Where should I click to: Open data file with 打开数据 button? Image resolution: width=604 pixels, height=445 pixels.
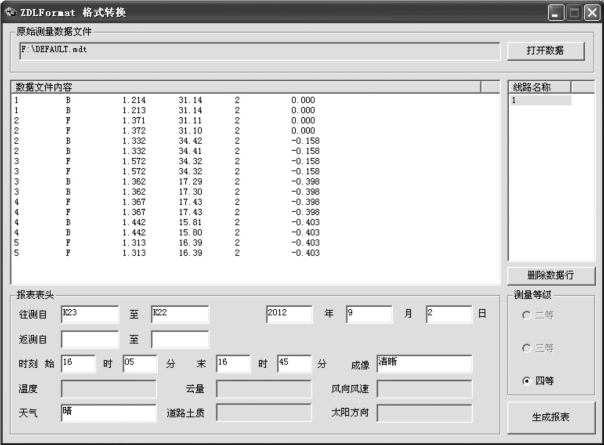point(545,51)
